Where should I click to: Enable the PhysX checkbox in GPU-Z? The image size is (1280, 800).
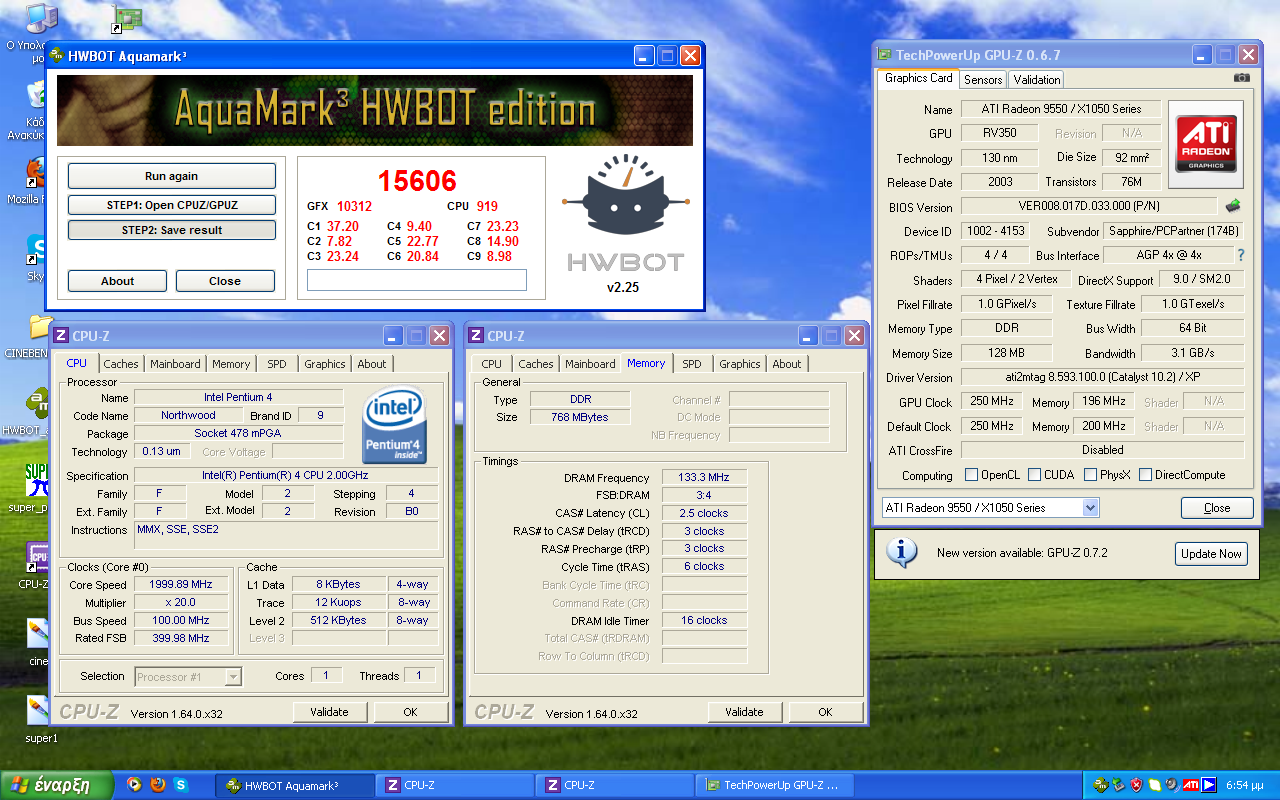tap(1090, 475)
